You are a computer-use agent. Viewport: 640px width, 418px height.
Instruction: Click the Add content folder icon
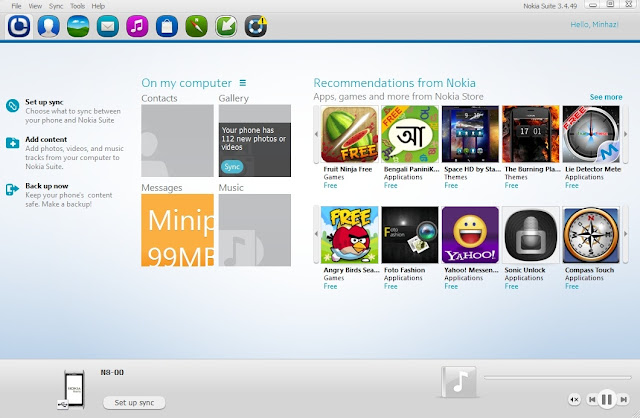(x=13, y=143)
